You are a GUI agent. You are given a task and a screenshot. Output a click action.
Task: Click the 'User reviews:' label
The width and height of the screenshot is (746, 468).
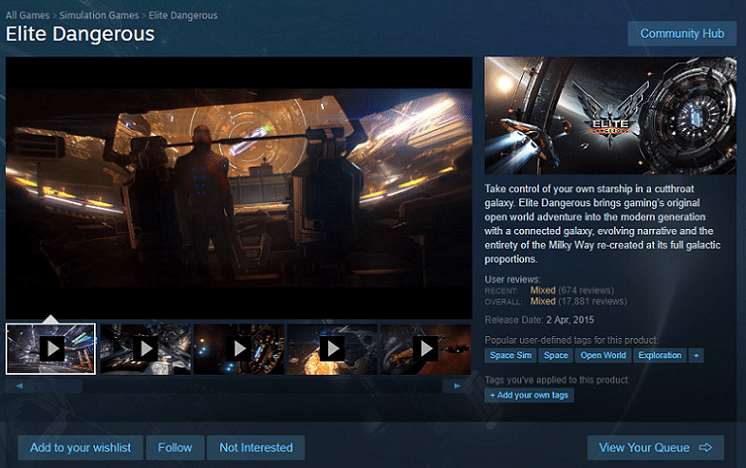point(512,279)
